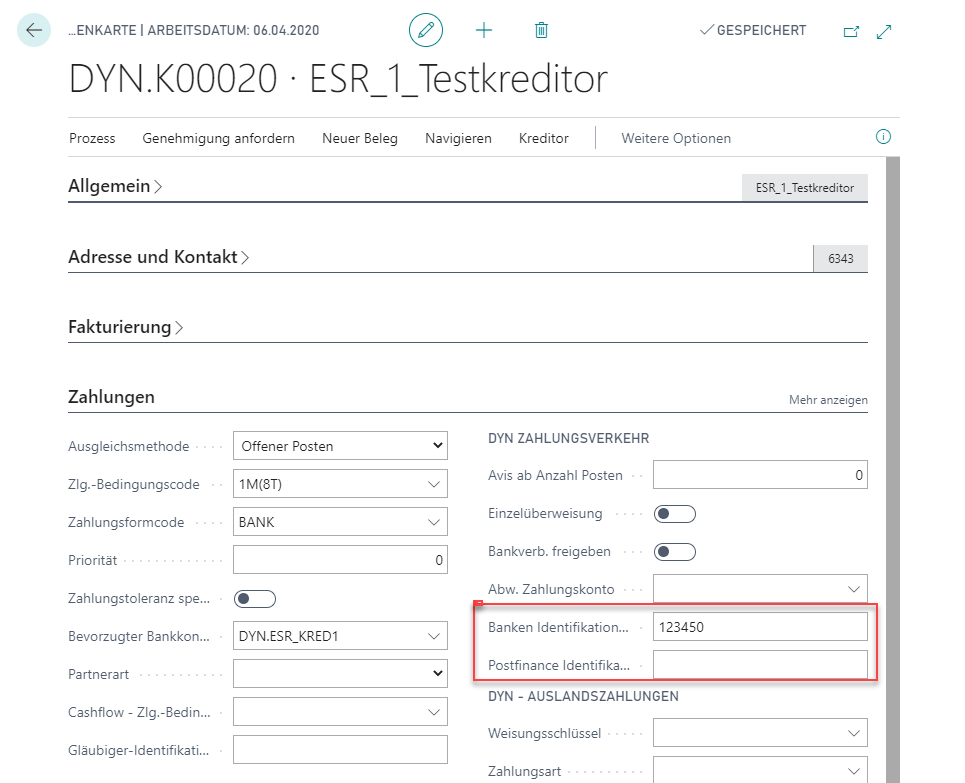The image size is (965, 783).
Task: Open card in new window icon
Action: pyautogui.click(x=851, y=31)
